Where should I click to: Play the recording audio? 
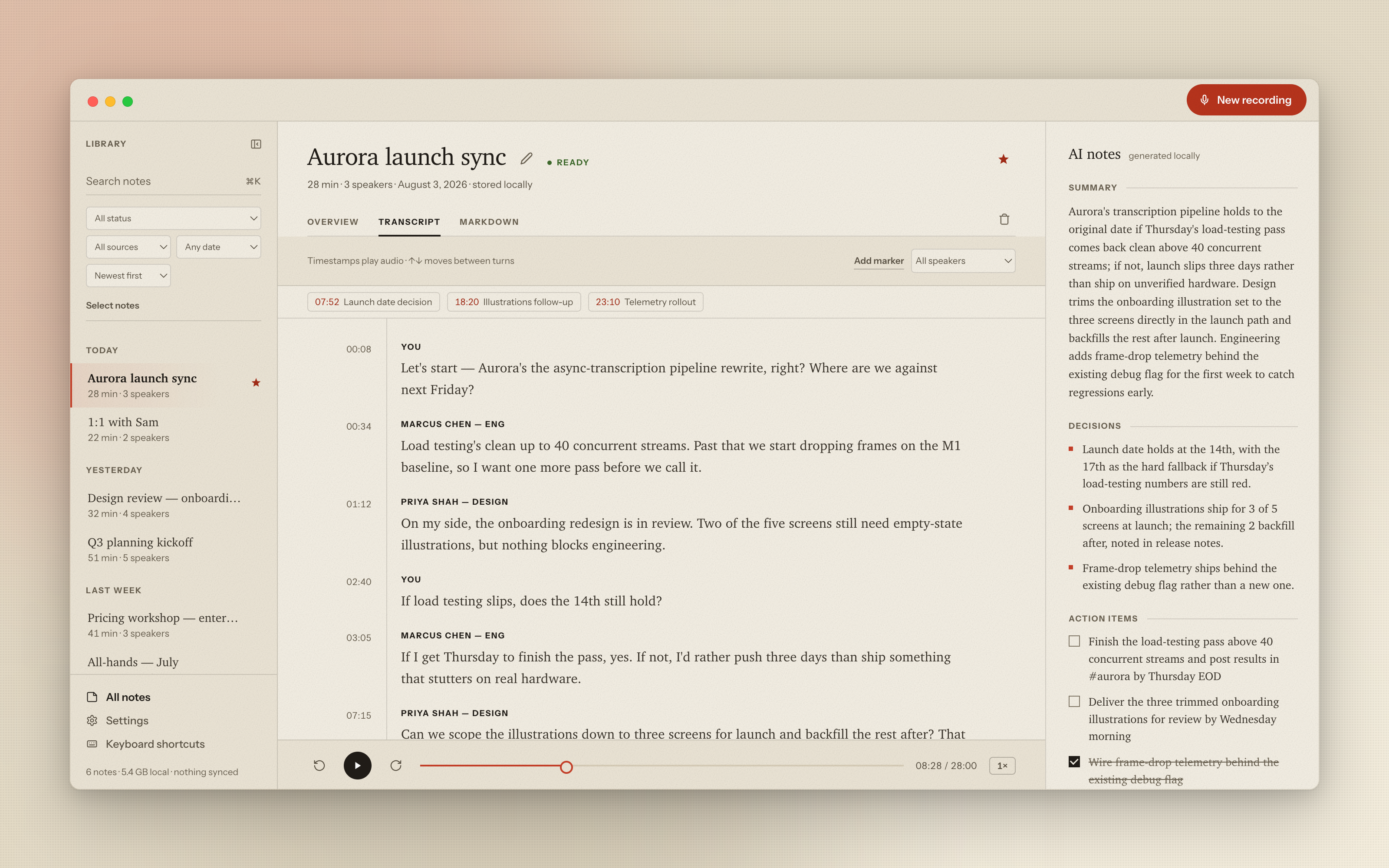[x=357, y=765]
